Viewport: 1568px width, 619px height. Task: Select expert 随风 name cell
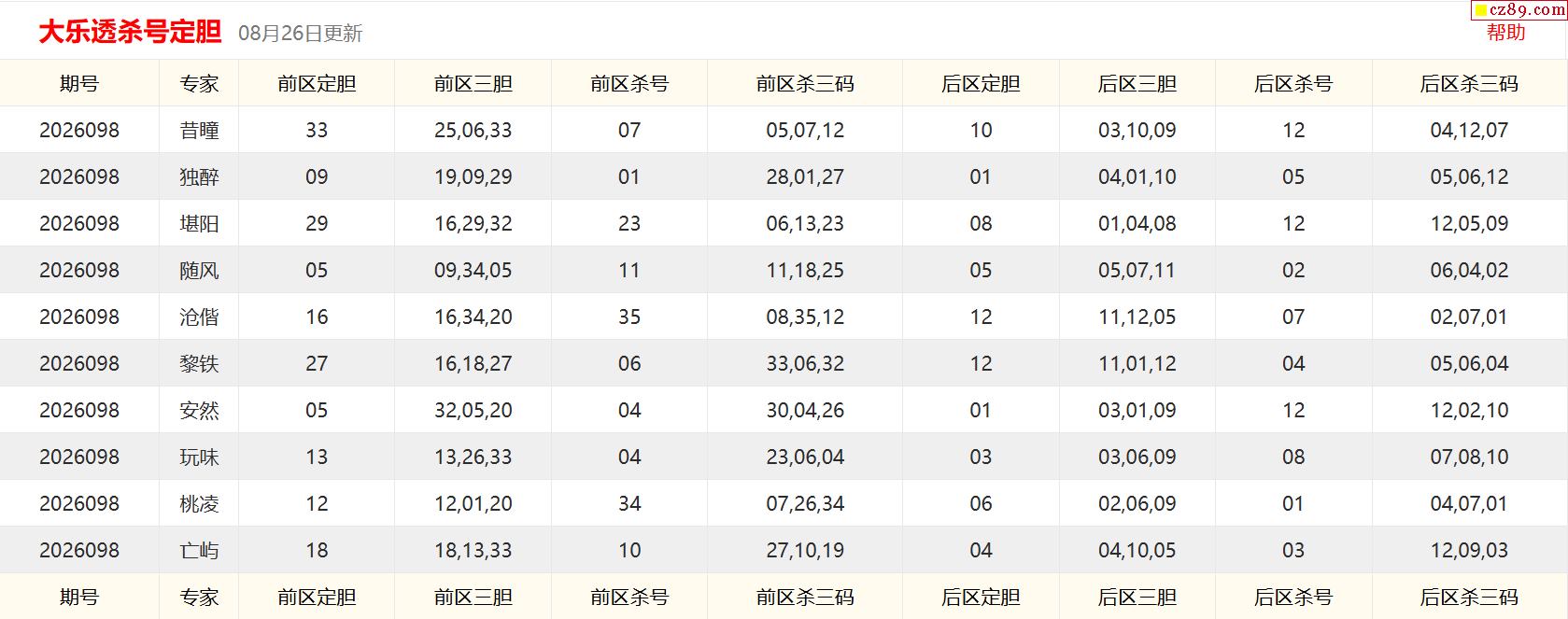click(x=199, y=271)
